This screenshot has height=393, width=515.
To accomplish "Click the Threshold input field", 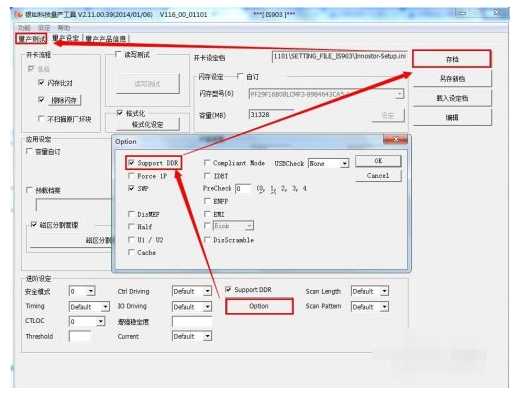I will click(80, 336).
